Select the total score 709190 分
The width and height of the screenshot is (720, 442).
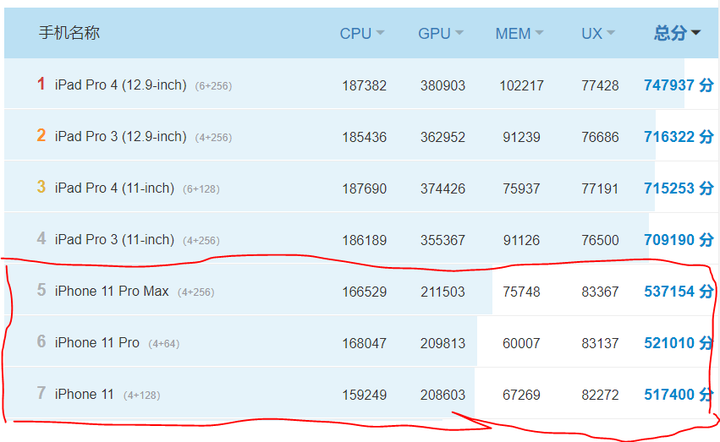(x=679, y=240)
